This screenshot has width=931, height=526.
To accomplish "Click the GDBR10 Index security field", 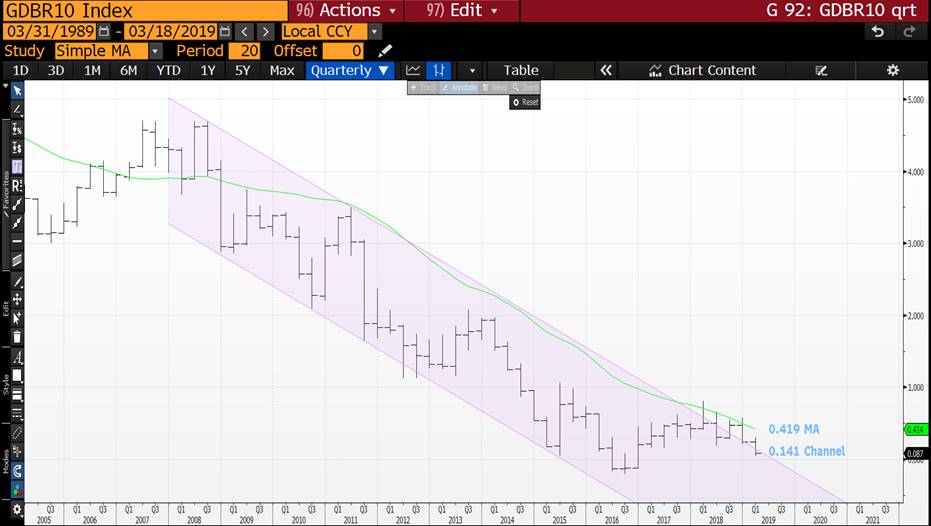I will [145, 11].
